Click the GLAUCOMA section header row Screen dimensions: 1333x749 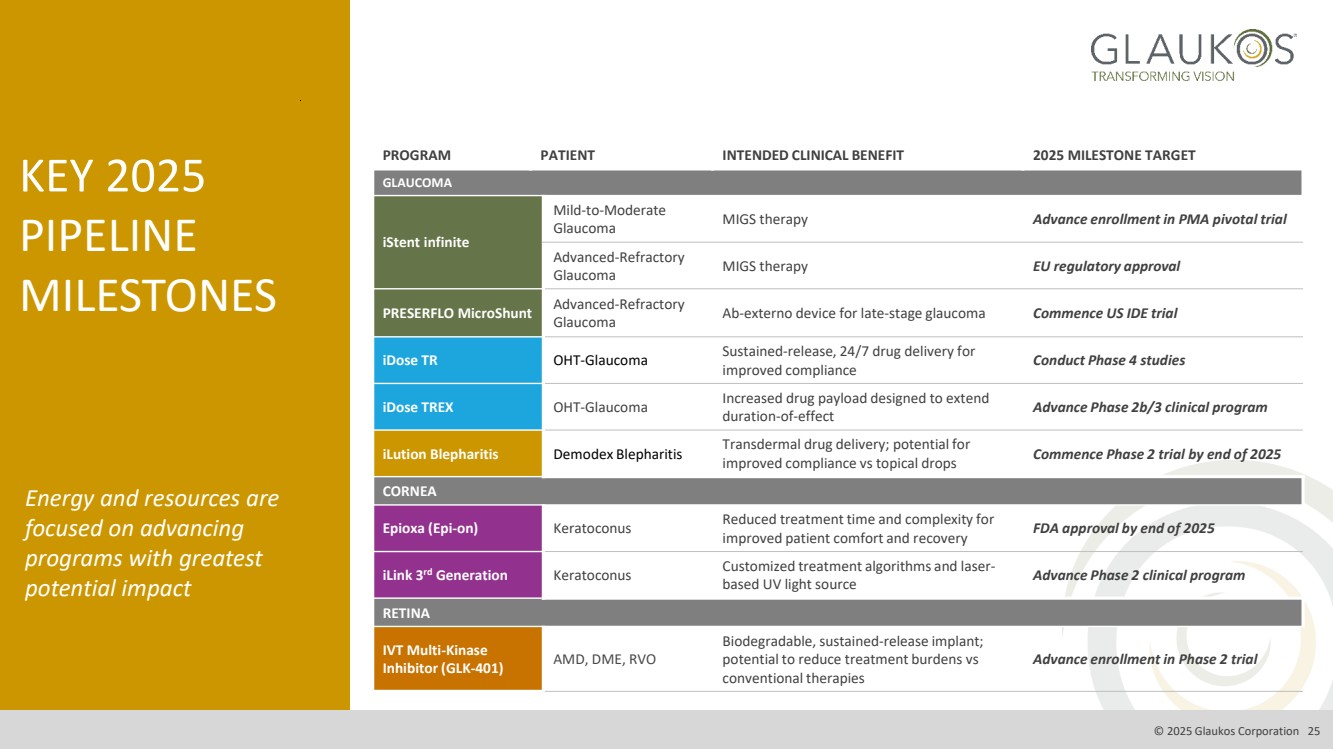[x=838, y=183]
